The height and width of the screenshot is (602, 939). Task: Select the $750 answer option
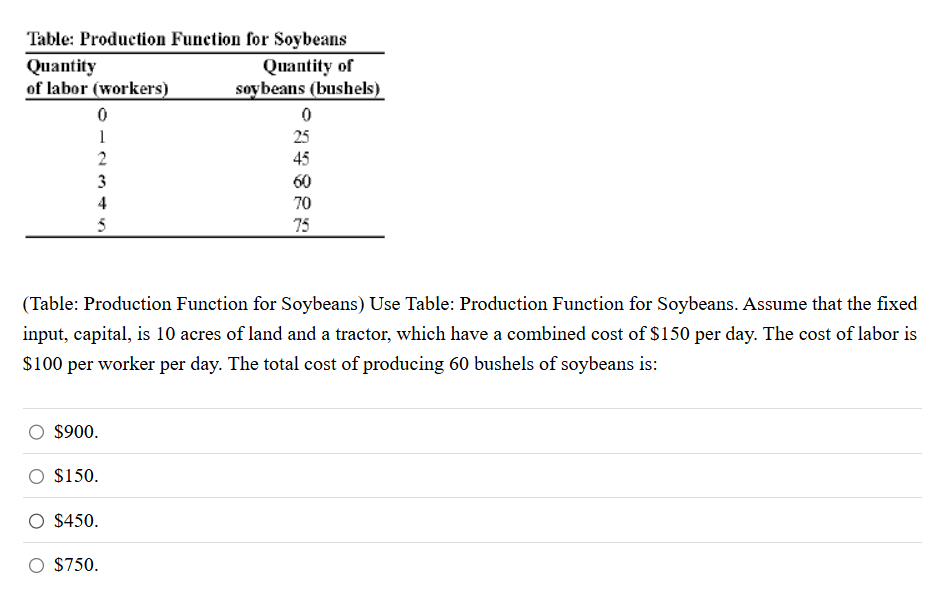(x=35, y=564)
